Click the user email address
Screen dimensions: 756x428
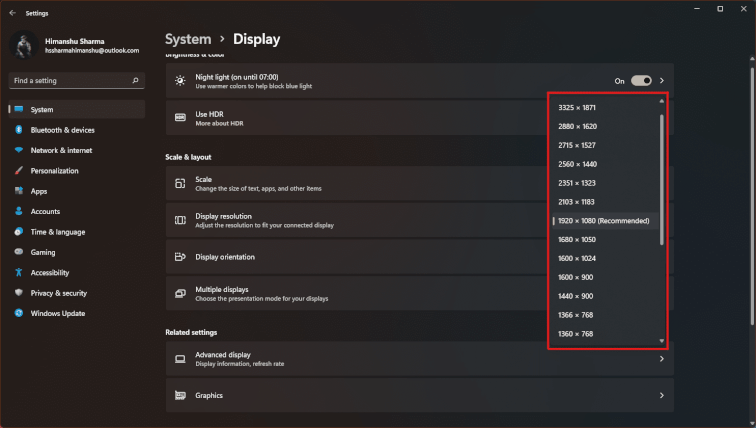tap(92, 51)
